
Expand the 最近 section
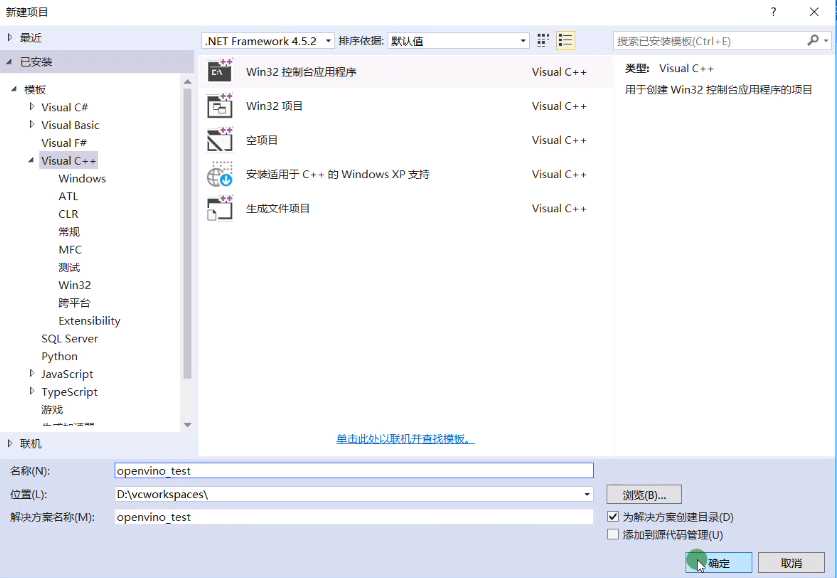coord(10,37)
